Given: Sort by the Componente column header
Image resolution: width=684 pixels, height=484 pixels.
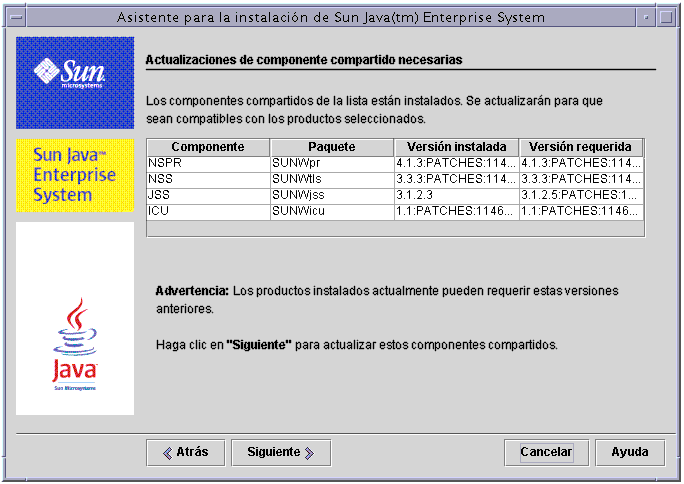Looking at the screenshot, I should pos(208,147).
